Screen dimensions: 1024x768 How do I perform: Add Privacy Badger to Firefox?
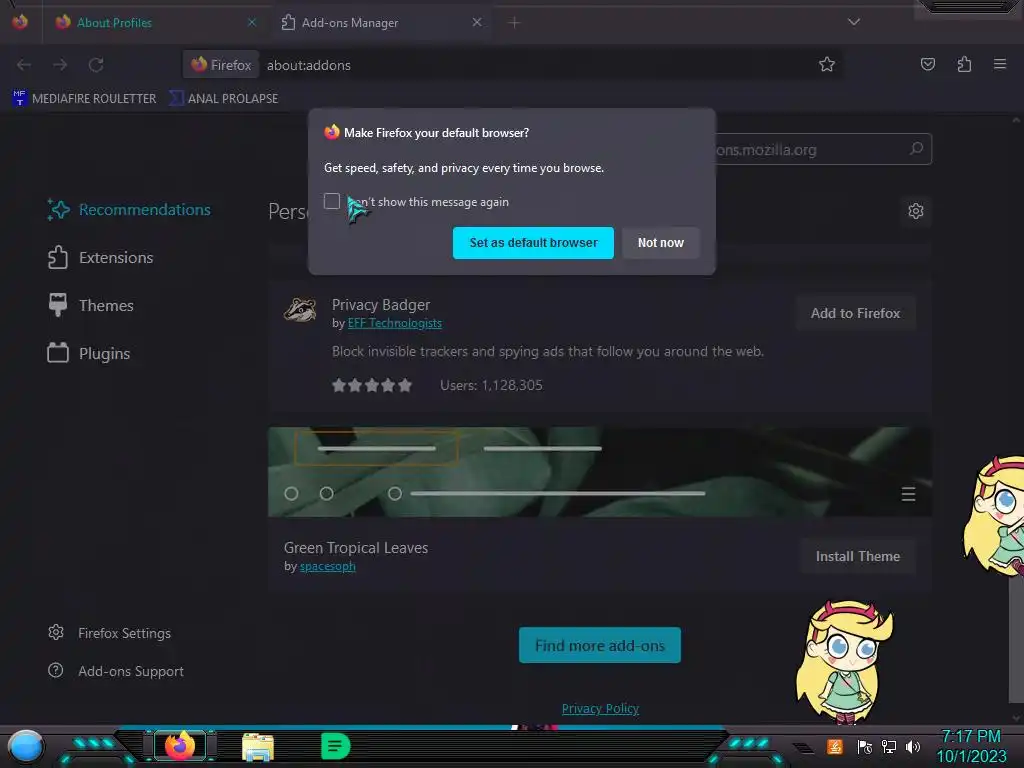click(x=855, y=313)
